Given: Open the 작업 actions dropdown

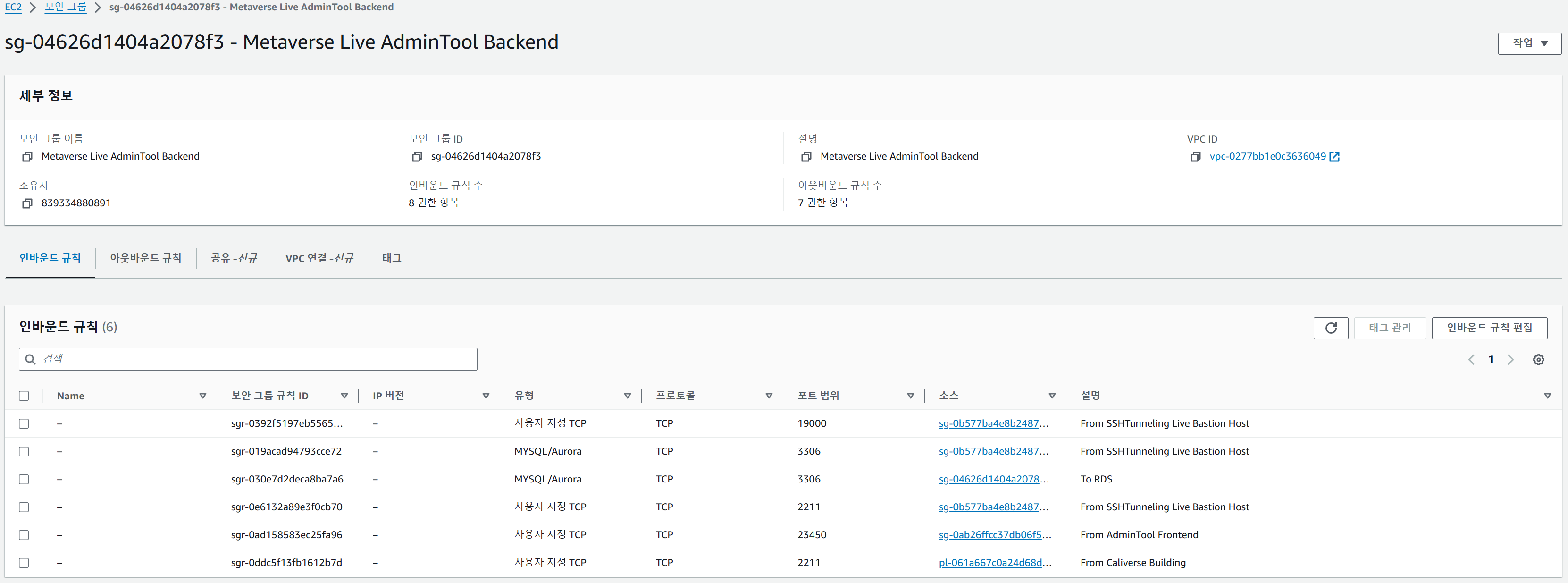Looking at the screenshot, I should coord(1529,43).
